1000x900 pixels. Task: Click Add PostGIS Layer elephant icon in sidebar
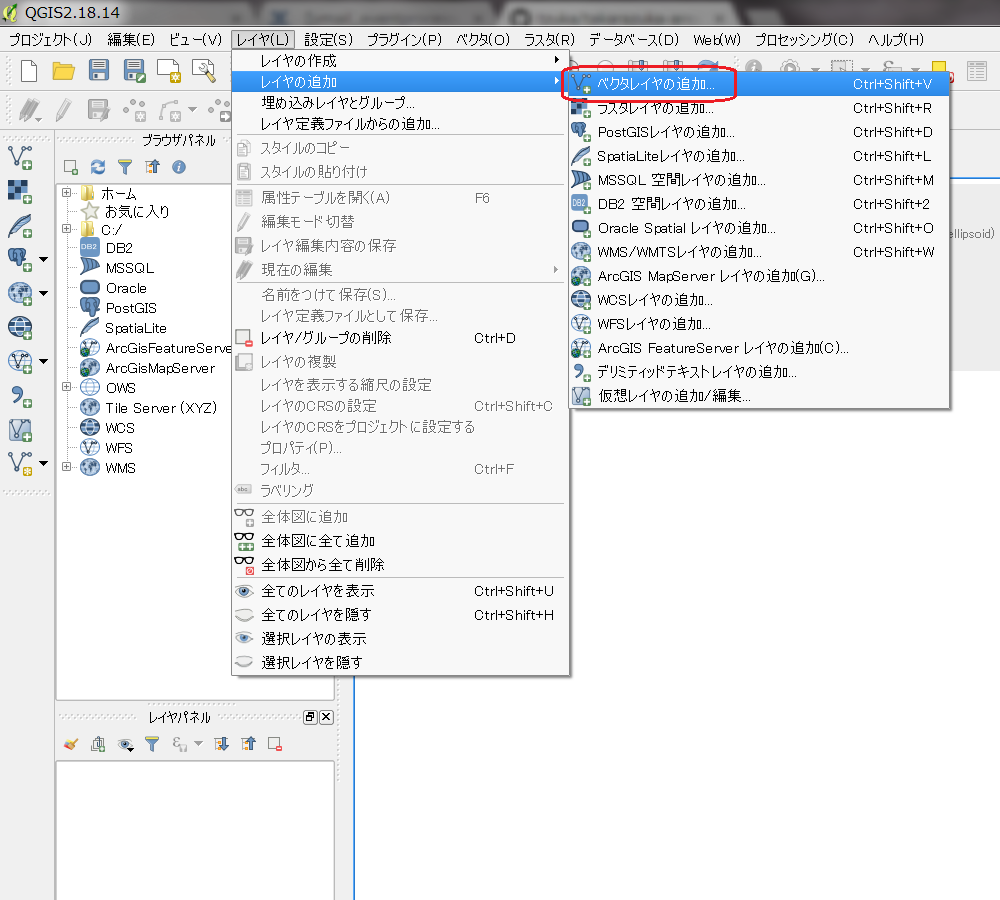pos(18,260)
